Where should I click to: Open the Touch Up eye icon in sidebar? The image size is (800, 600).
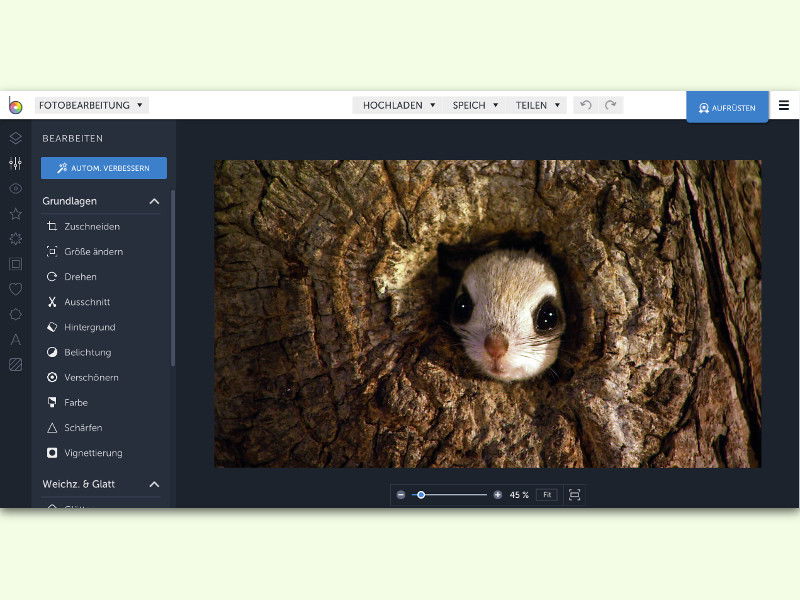pyautogui.click(x=16, y=188)
